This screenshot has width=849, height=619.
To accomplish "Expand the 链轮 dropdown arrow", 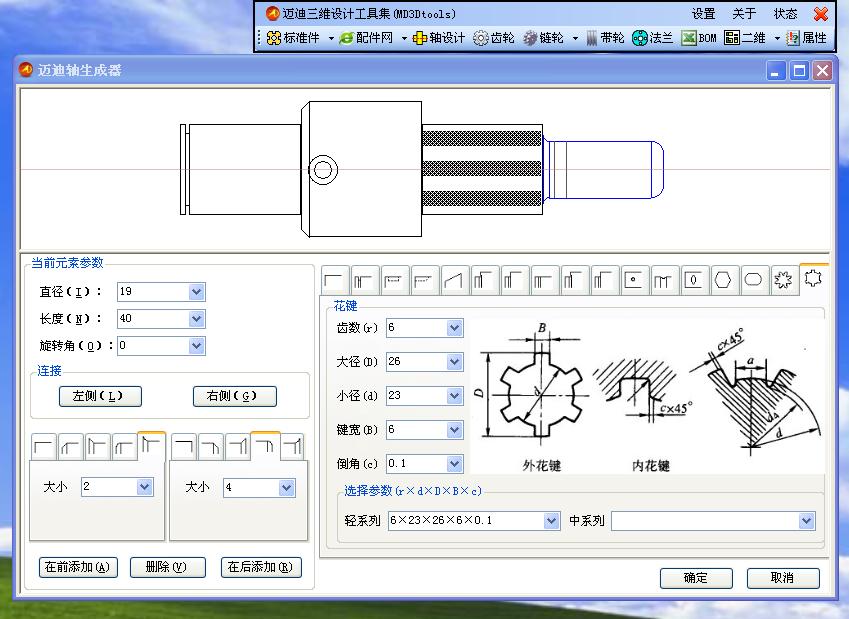I will coord(575,38).
